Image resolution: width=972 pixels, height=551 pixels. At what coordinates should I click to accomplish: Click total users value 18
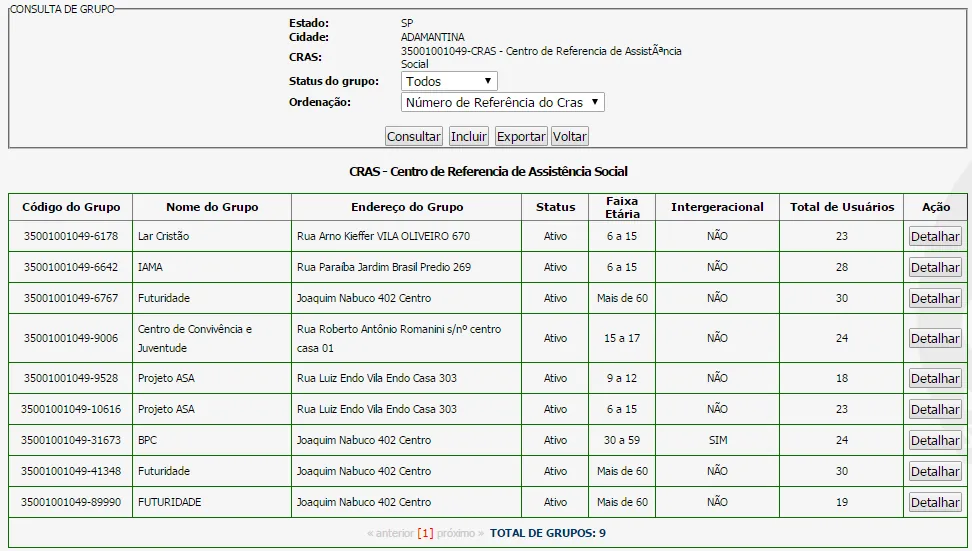point(841,378)
